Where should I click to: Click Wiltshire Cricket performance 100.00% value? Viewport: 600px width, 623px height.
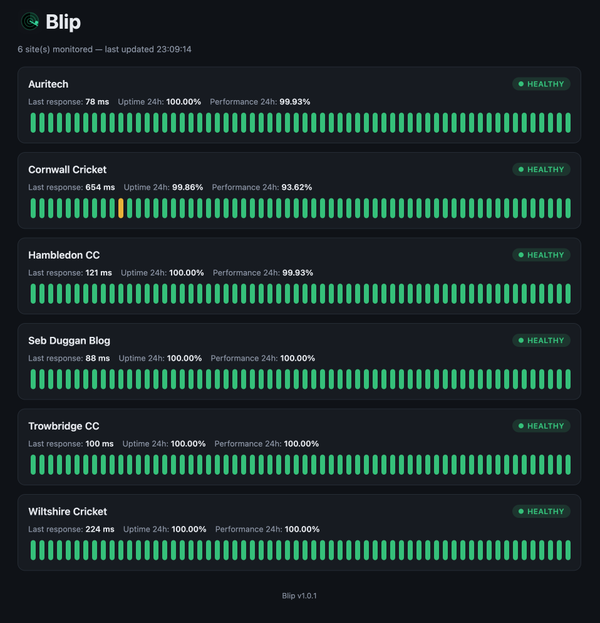pos(302,529)
